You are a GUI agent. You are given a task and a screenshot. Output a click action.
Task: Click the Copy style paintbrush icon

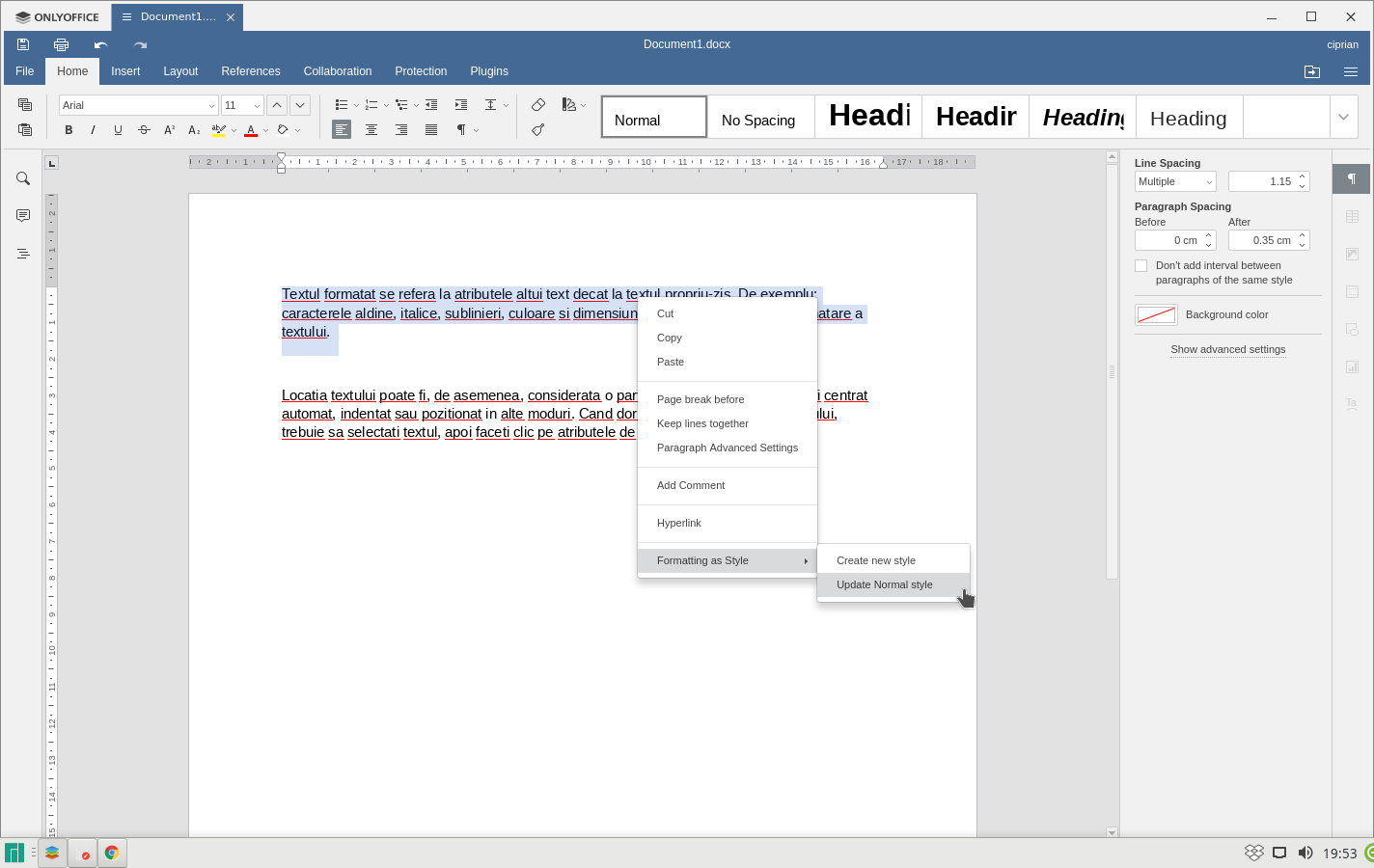538,130
